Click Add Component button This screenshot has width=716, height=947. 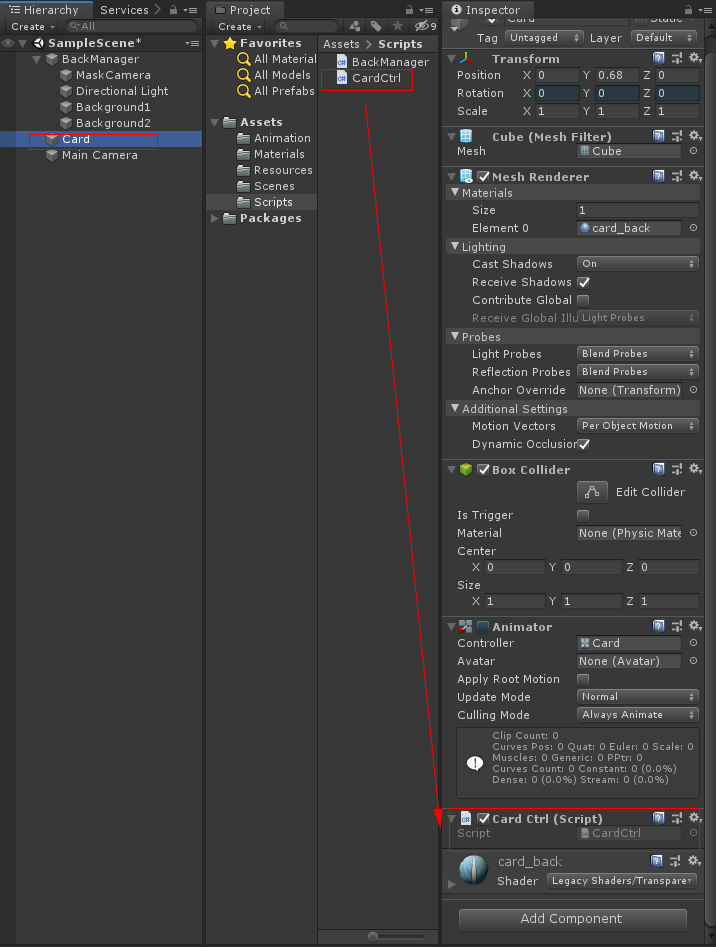point(572,919)
